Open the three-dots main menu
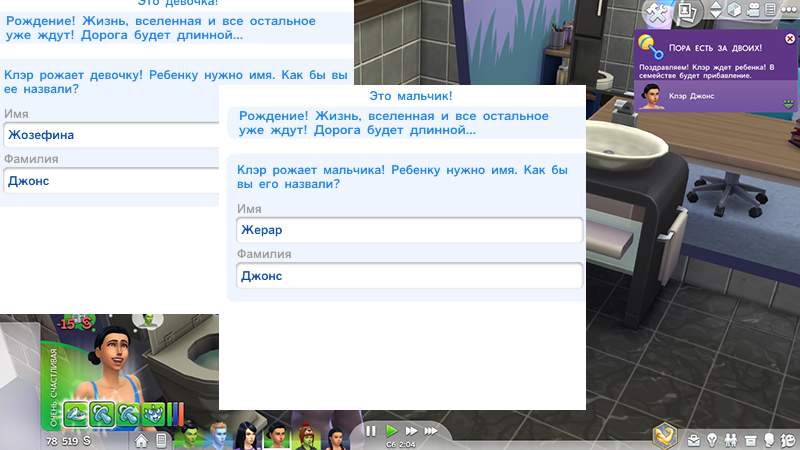 pos(789,9)
